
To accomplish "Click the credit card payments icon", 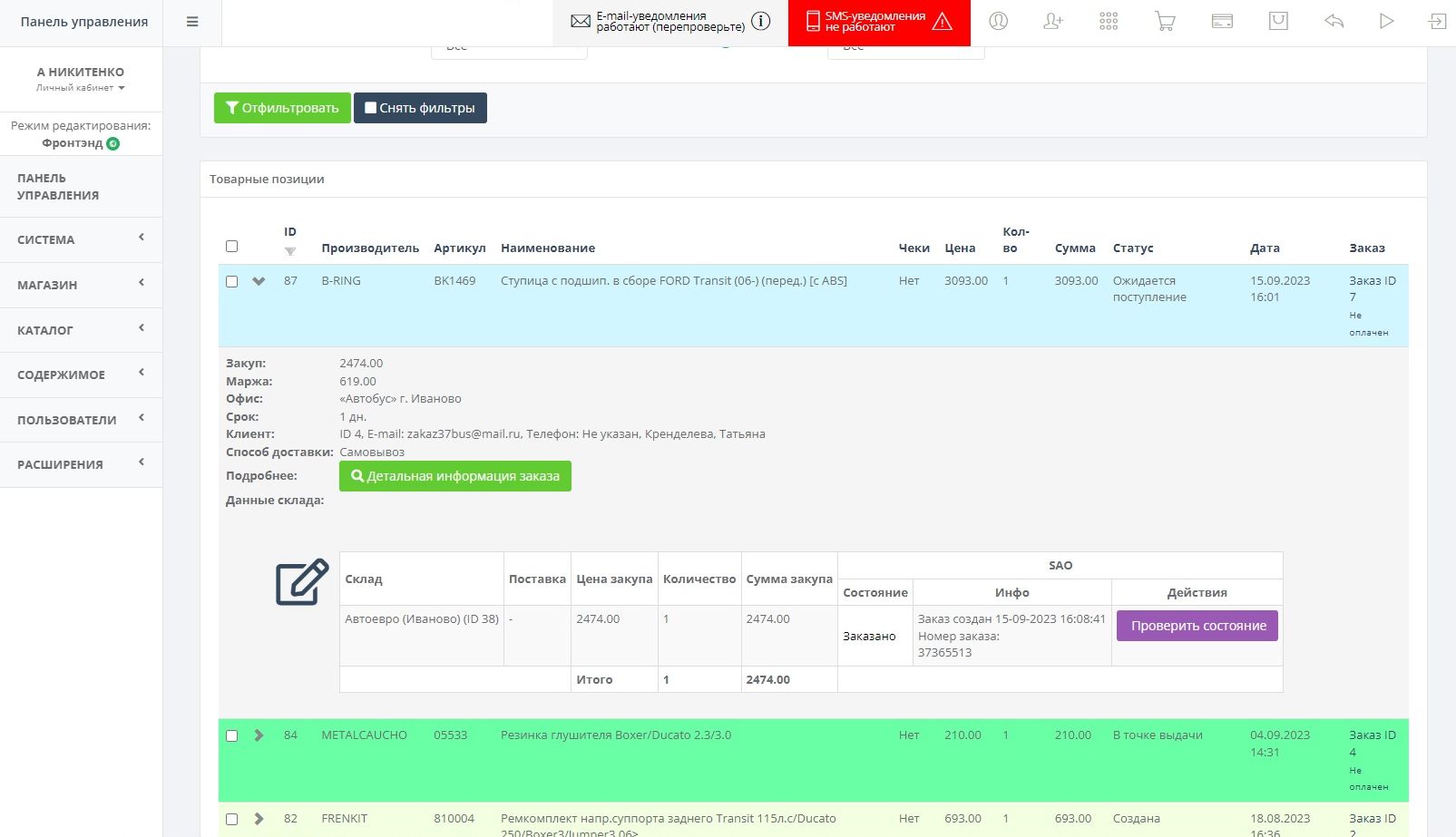I will (1222, 22).
